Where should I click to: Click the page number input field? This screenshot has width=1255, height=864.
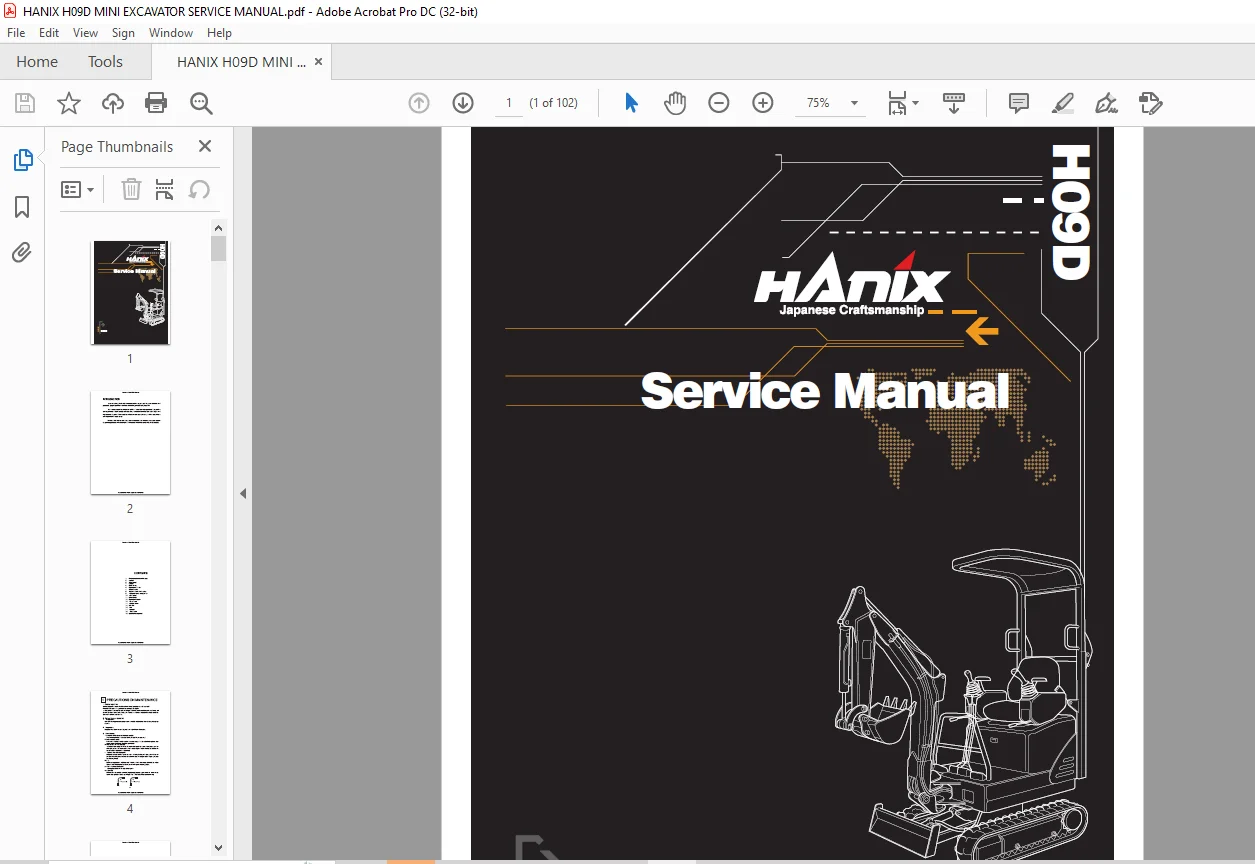point(508,103)
